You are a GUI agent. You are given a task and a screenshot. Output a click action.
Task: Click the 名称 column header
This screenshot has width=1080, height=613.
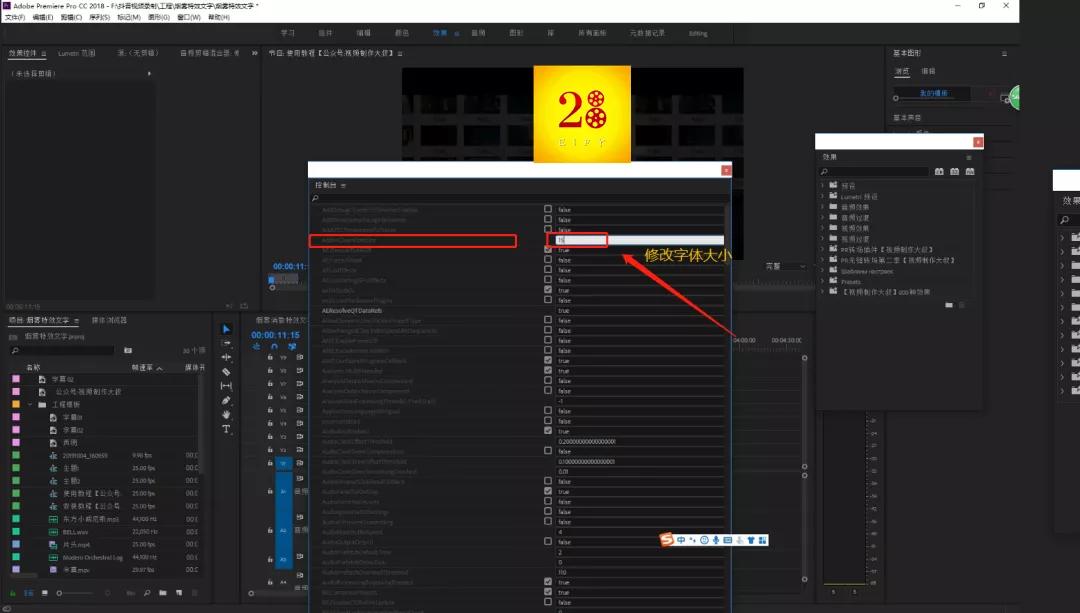(x=33, y=368)
